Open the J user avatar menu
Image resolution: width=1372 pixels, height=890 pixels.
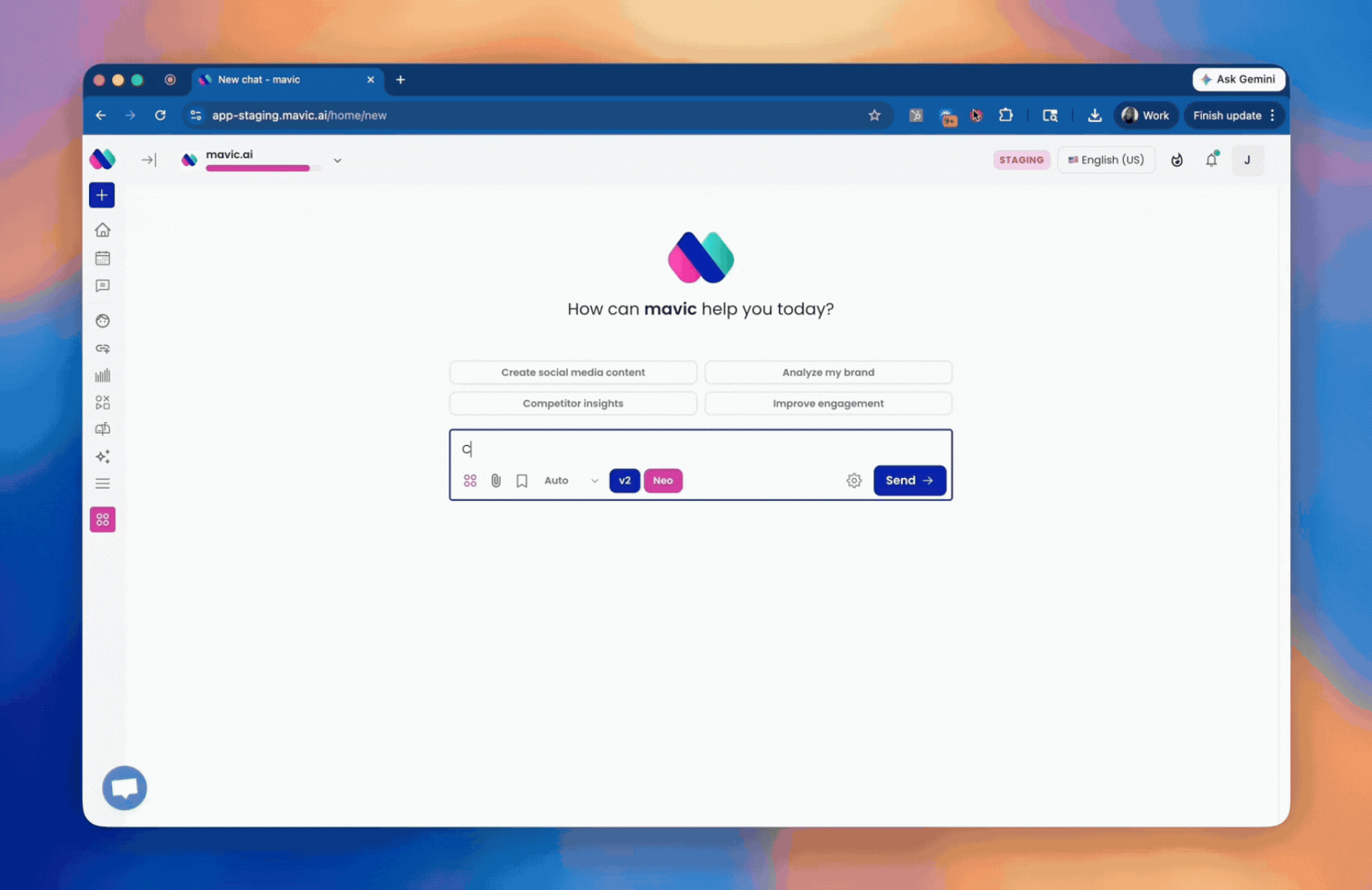pos(1247,160)
